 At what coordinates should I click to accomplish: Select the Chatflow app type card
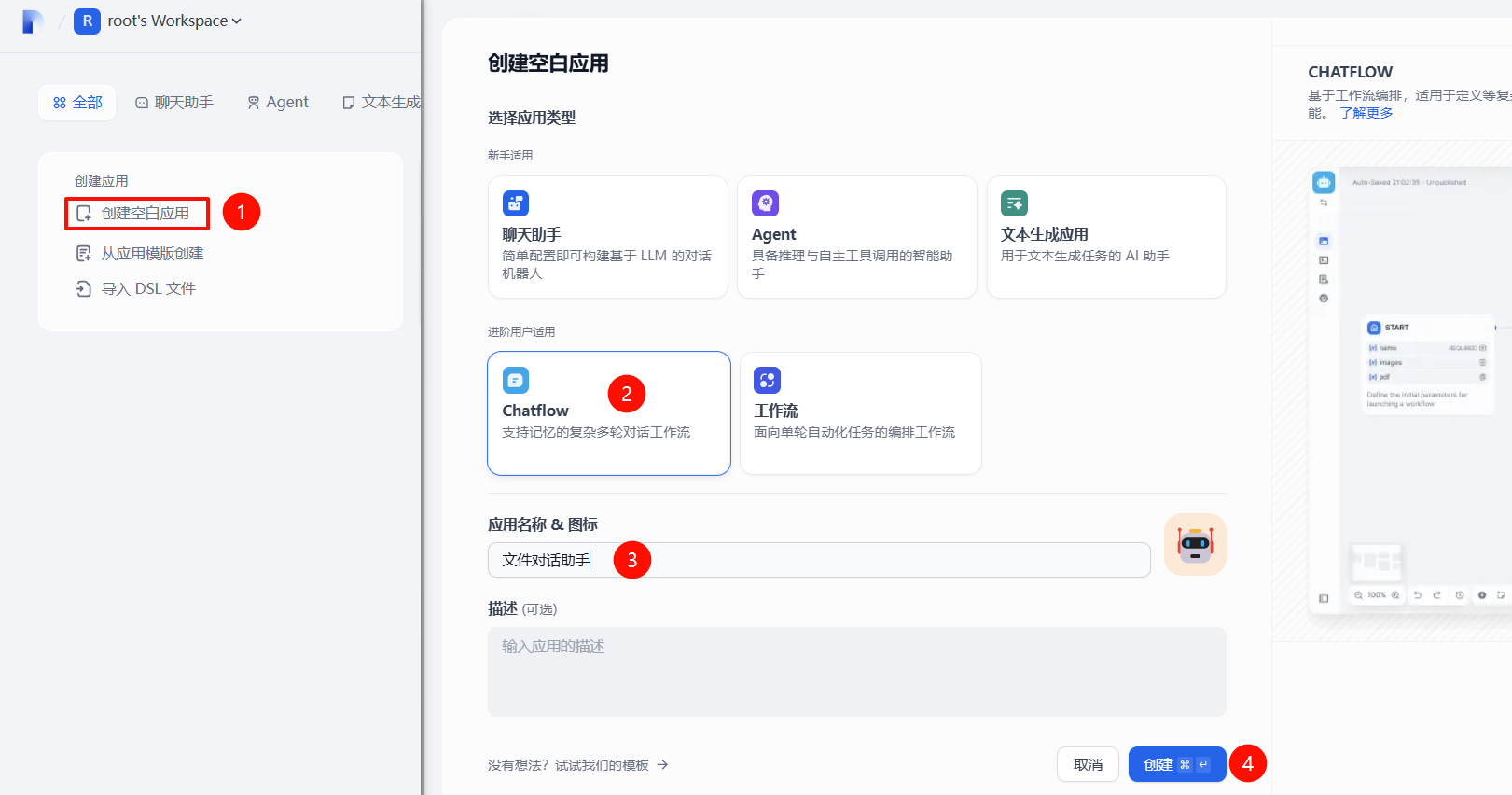[608, 413]
